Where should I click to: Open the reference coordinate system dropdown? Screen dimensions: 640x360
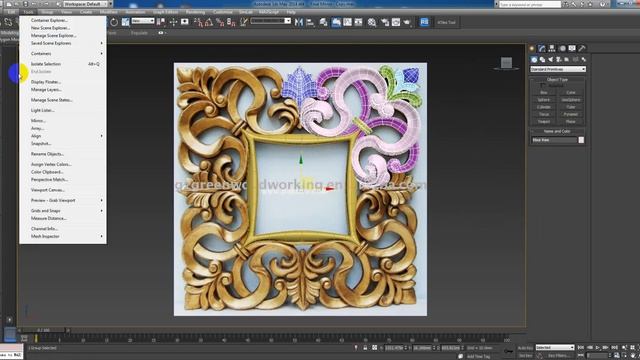[143, 21]
